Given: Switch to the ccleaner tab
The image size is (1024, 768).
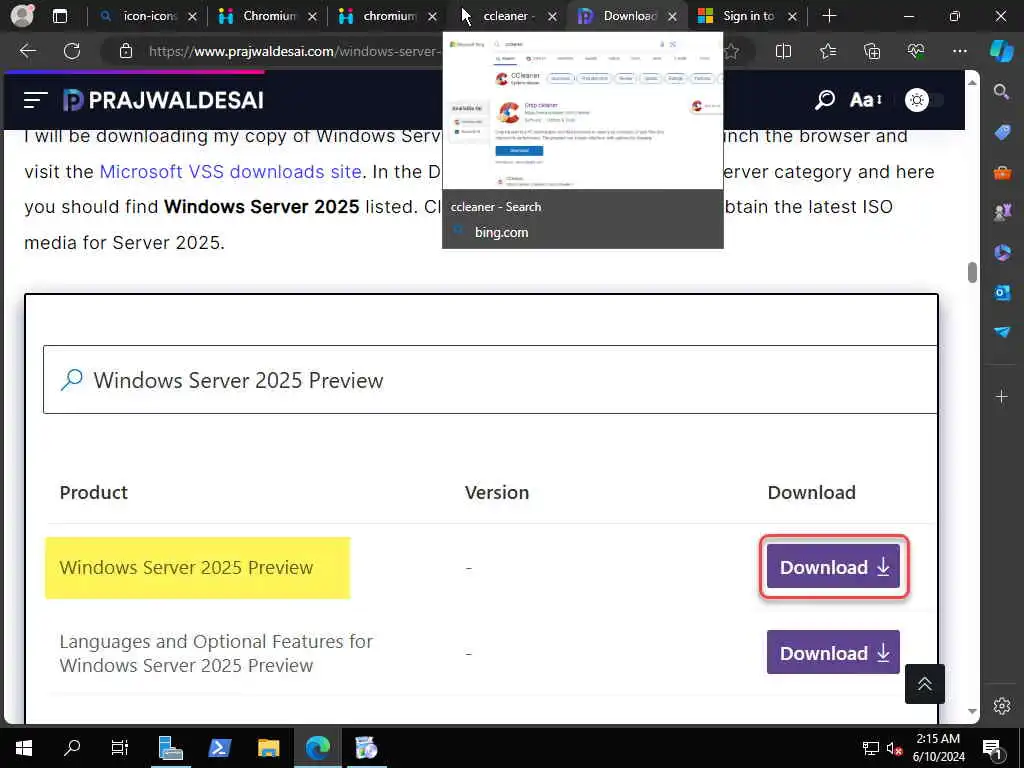Looking at the screenshot, I should tap(509, 16).
